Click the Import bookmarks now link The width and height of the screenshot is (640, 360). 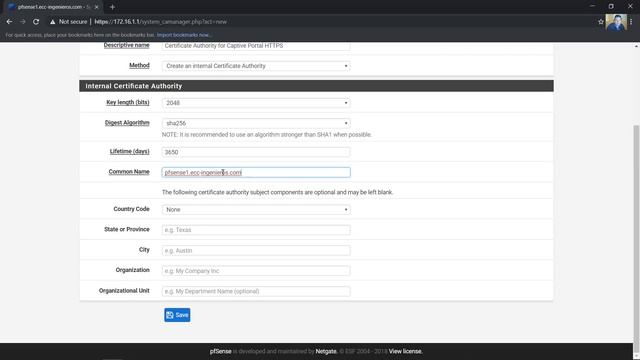[184, 35]
